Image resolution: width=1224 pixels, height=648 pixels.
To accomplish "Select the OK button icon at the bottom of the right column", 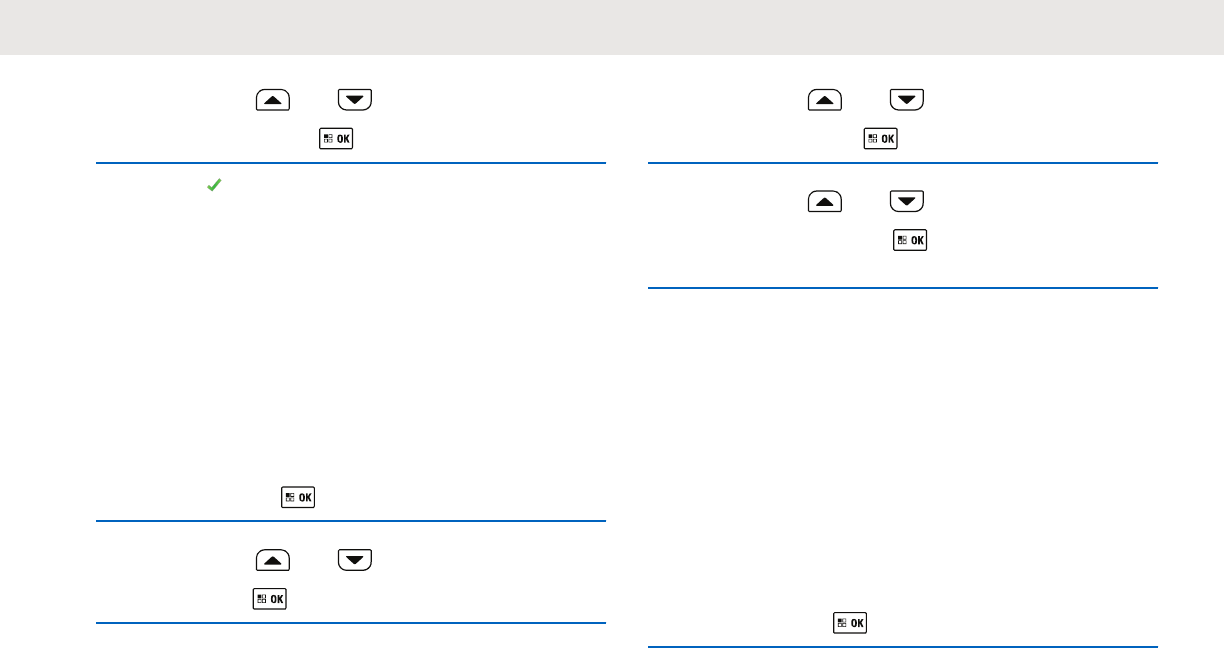I will pyautogui.click(x=851, y=623).
